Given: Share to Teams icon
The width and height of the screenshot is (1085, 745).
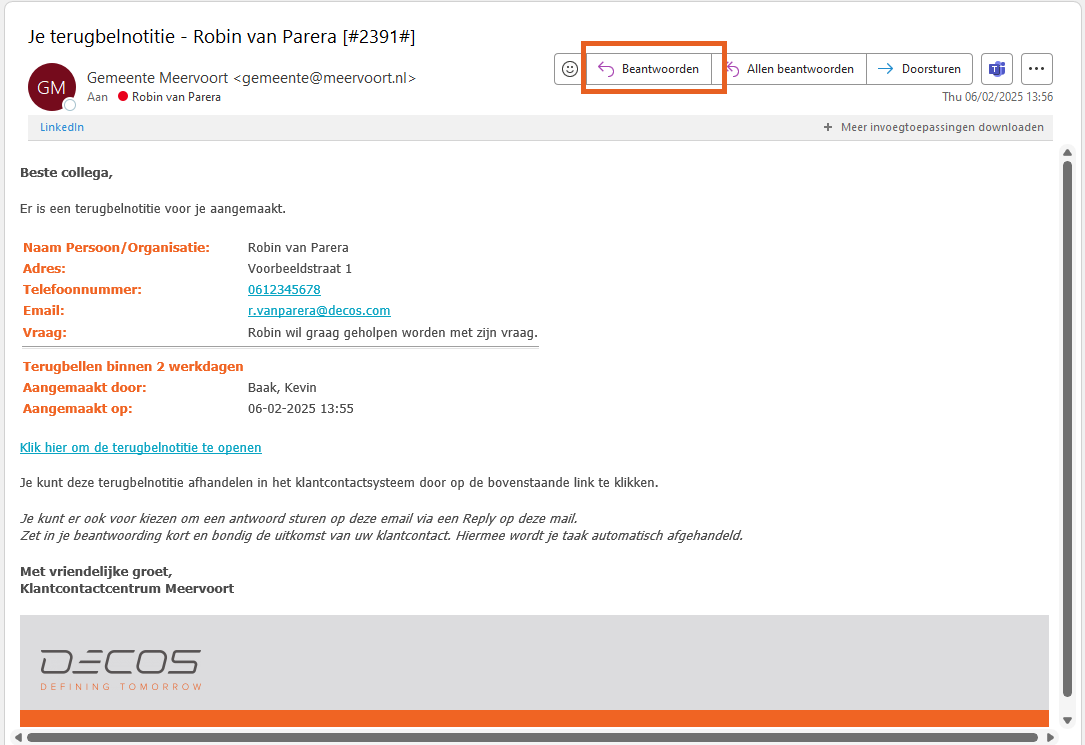Looking at the screenshot, I should coord(996,69).
